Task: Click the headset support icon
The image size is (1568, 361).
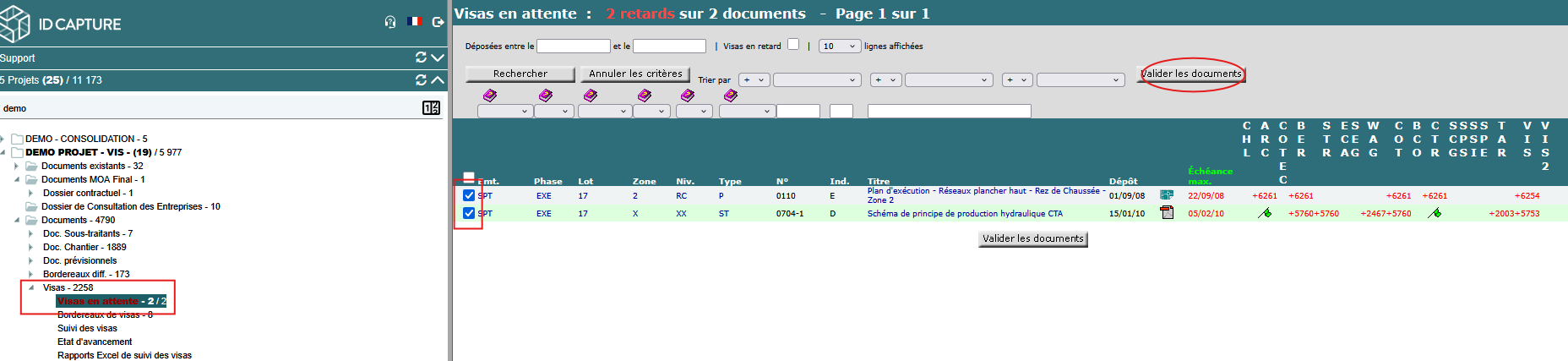Action: 389,22
